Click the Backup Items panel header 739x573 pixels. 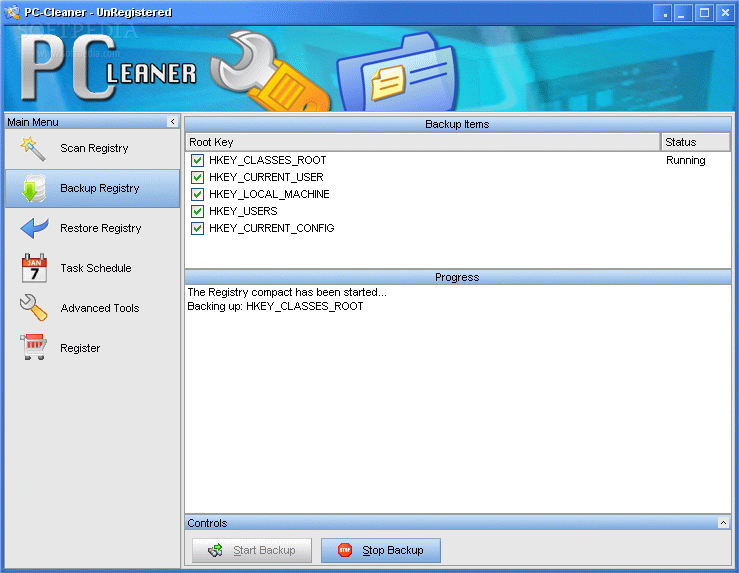coord(458,124)
